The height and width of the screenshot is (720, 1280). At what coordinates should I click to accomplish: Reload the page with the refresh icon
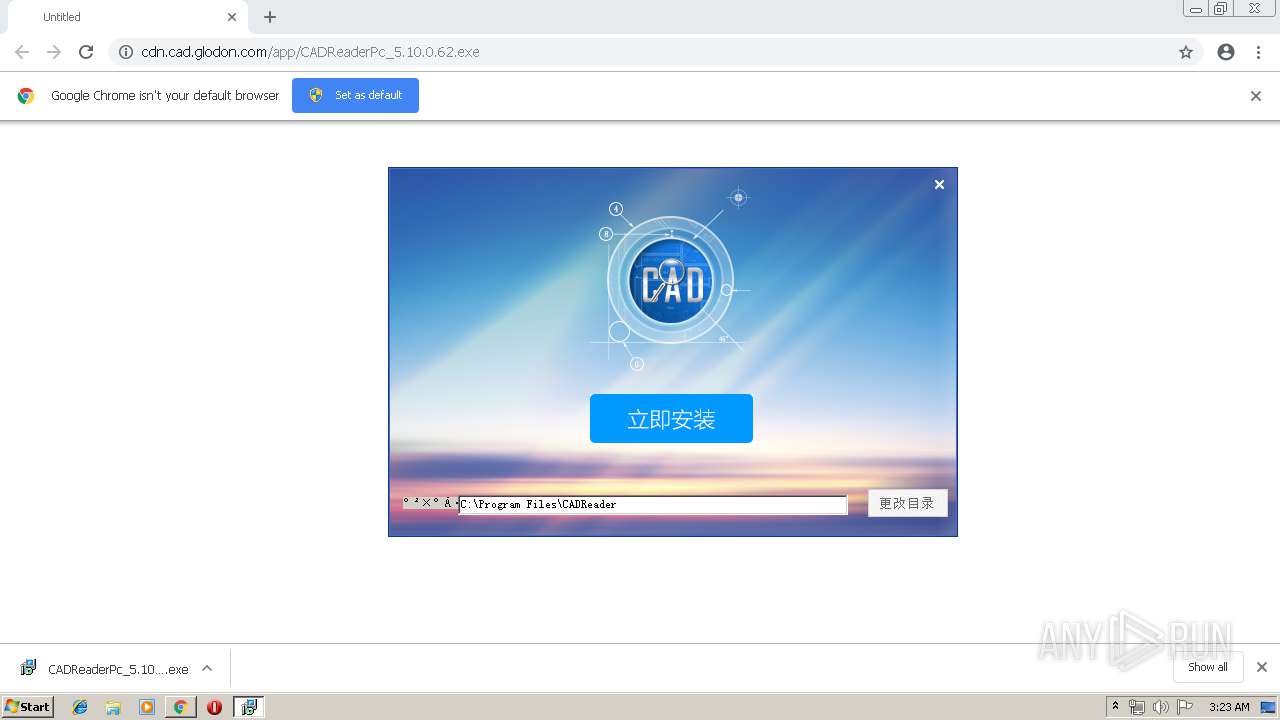coord(86,52)
